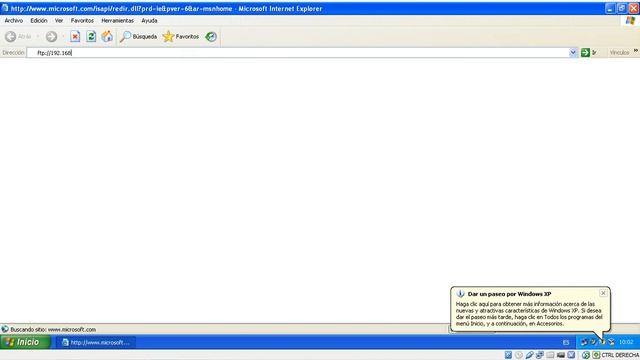Select the http://www.microsoft... taskbar button
The width and height of the screenshot is (640, 360).
pyautogui.click(x=96, y=342)
